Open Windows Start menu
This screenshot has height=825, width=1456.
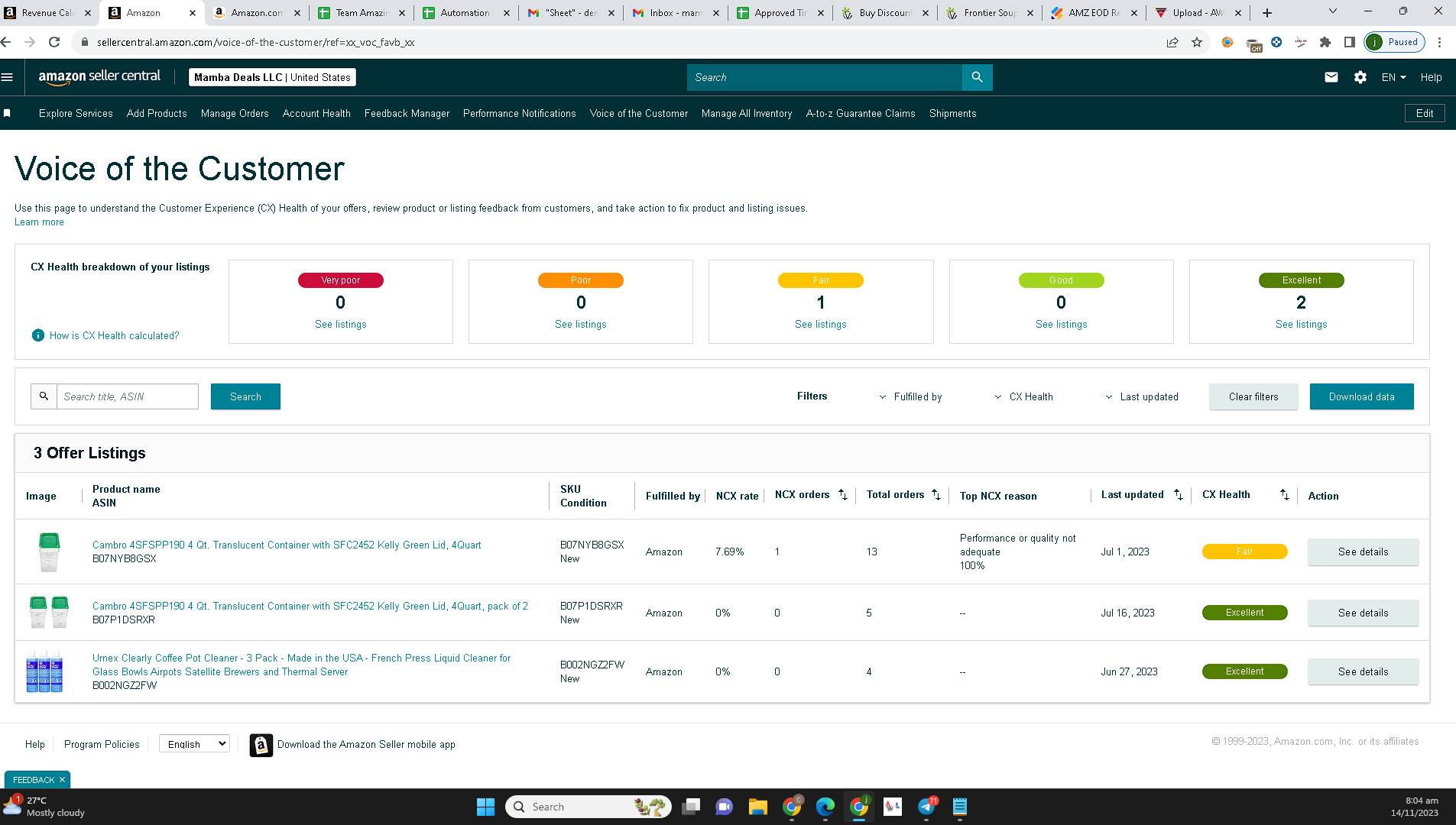coord(485,807)
